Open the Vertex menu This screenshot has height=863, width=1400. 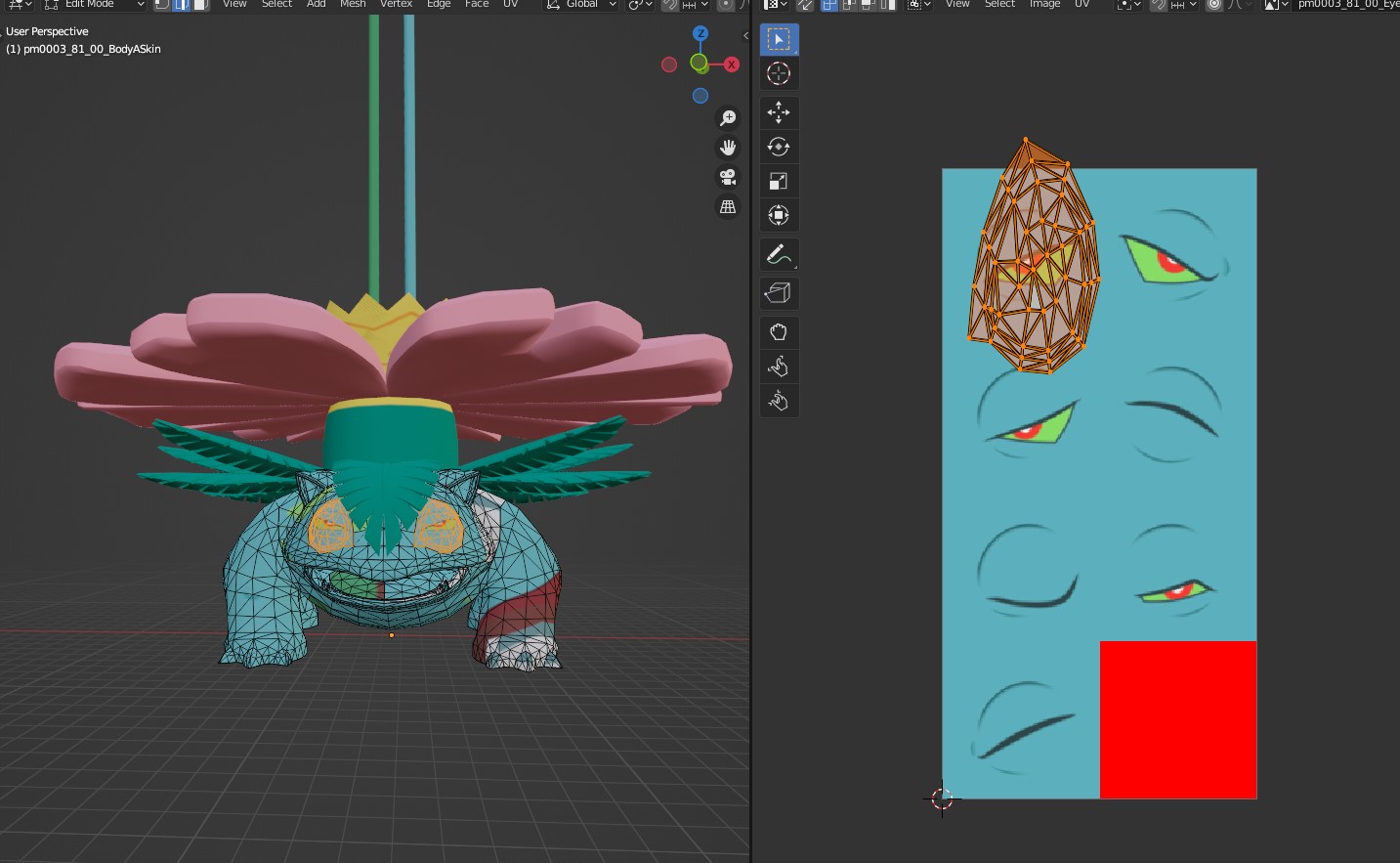pyautogui.click(x=396, y=4)
